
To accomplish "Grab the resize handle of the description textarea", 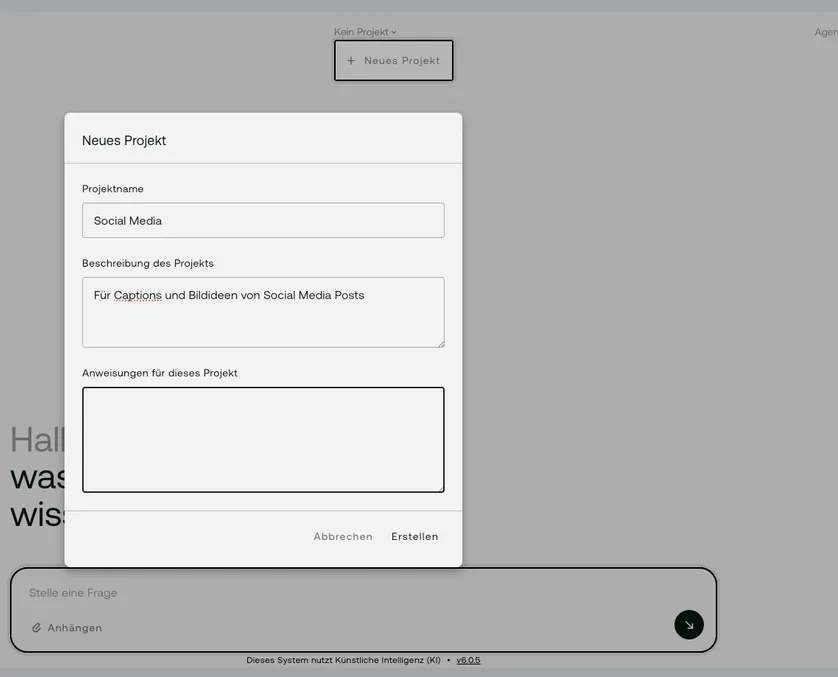I will point(440,343).
